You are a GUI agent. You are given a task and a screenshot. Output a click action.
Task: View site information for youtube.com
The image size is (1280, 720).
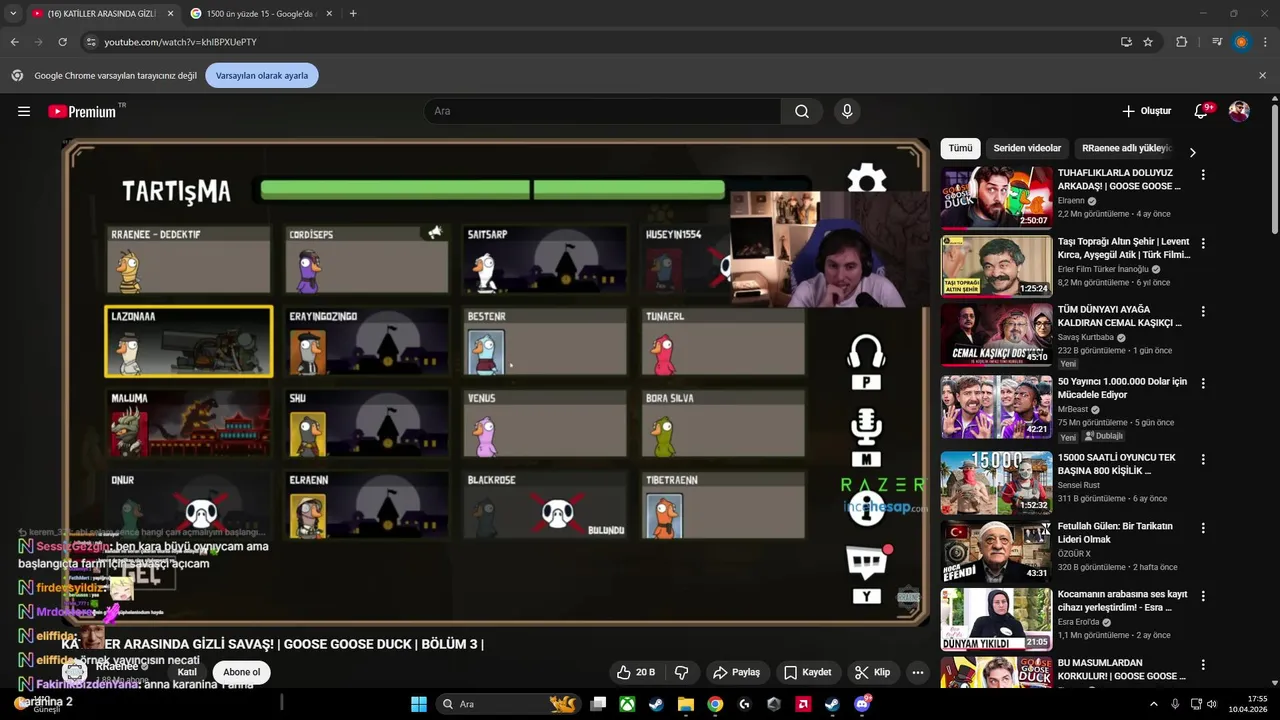click(91, 42)
